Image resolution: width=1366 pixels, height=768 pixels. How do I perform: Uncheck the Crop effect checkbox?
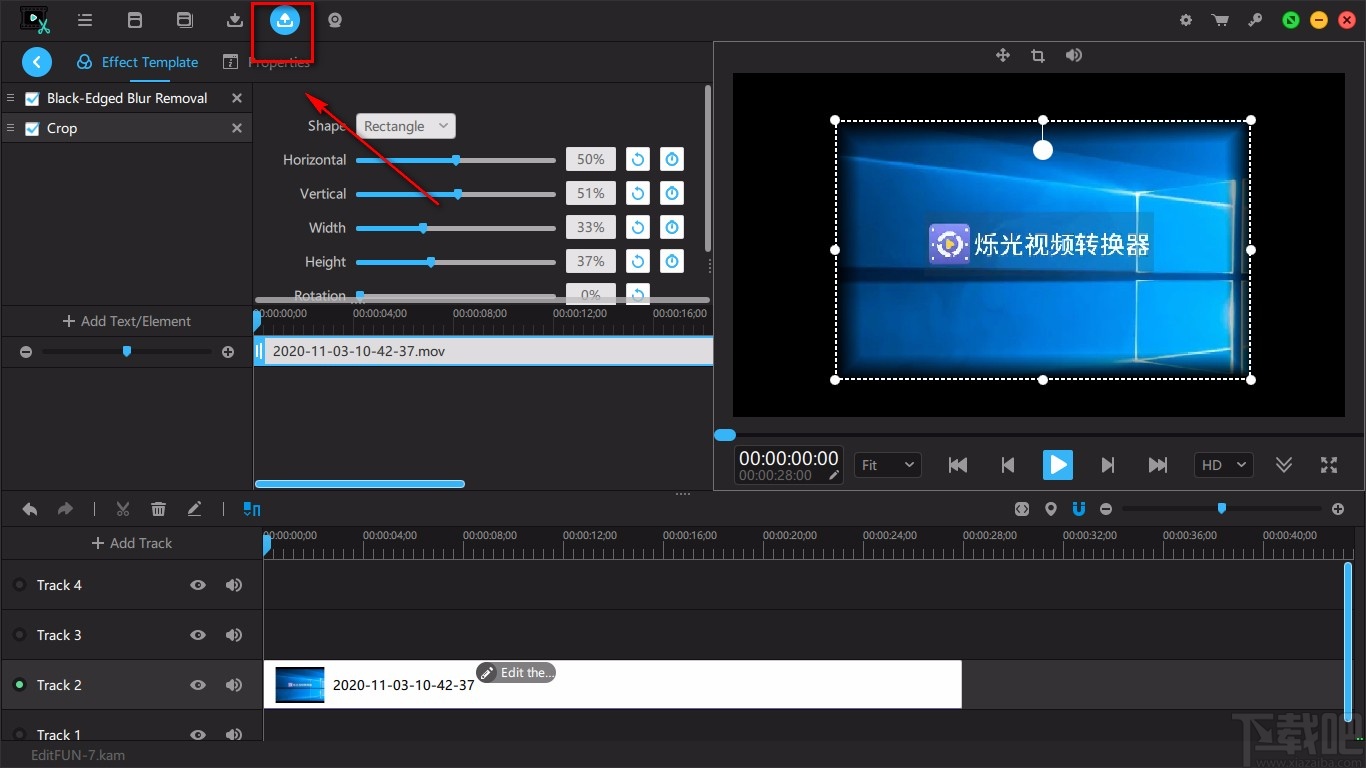(x=32, y=128)
